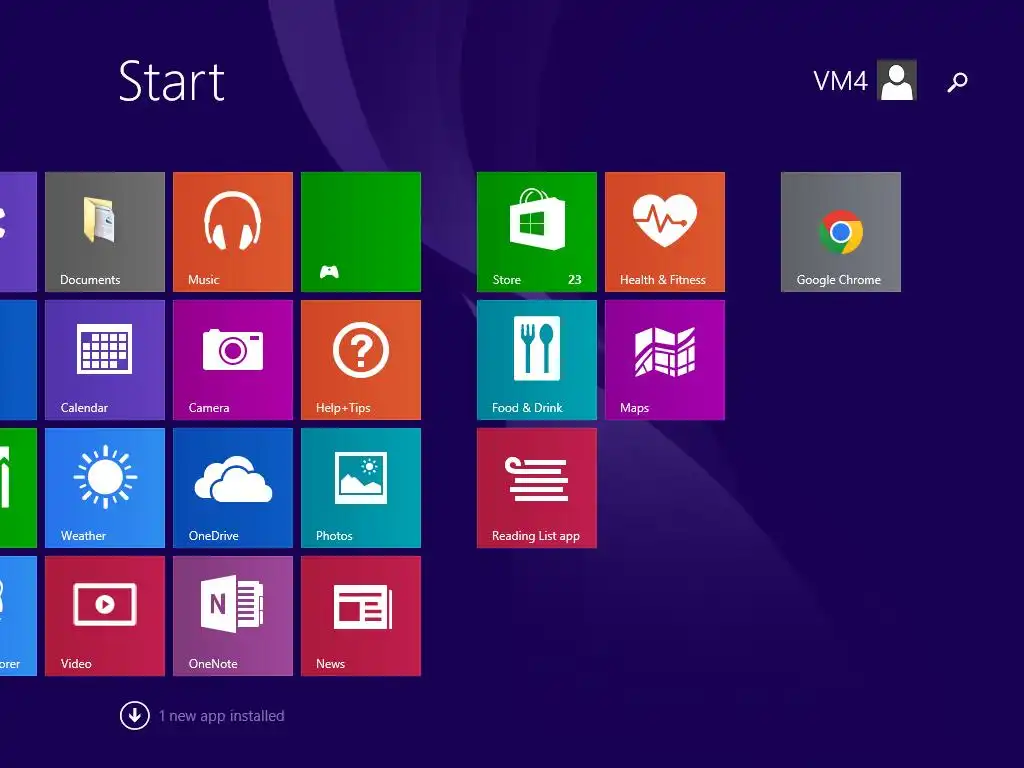This screenshot has height=768, width=1024.
Task: Click the down arrow to show all apps
Action: (x=135, y=715)
